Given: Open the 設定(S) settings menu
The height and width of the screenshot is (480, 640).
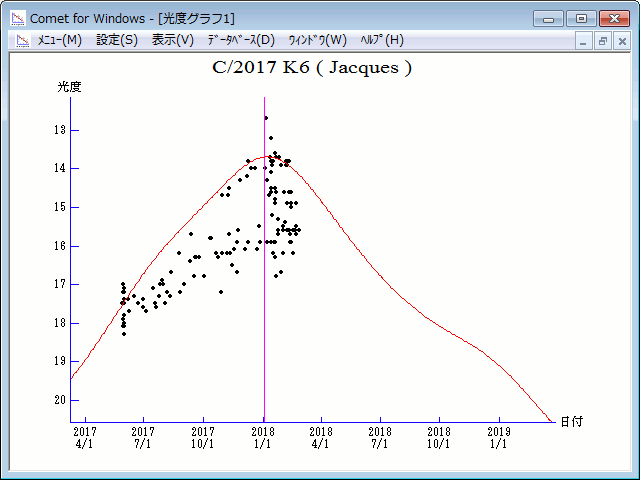Looking at the screenshot, I should click(117, 40).
